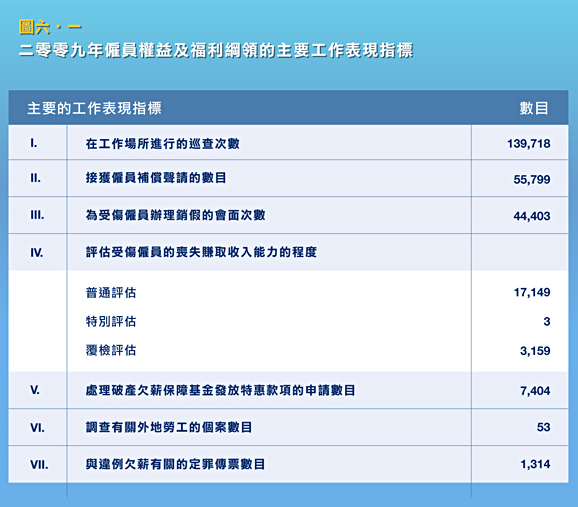Screen dimensions: 578x507
Task: Select the value 7,404
Action: click(x=535, y=391)
